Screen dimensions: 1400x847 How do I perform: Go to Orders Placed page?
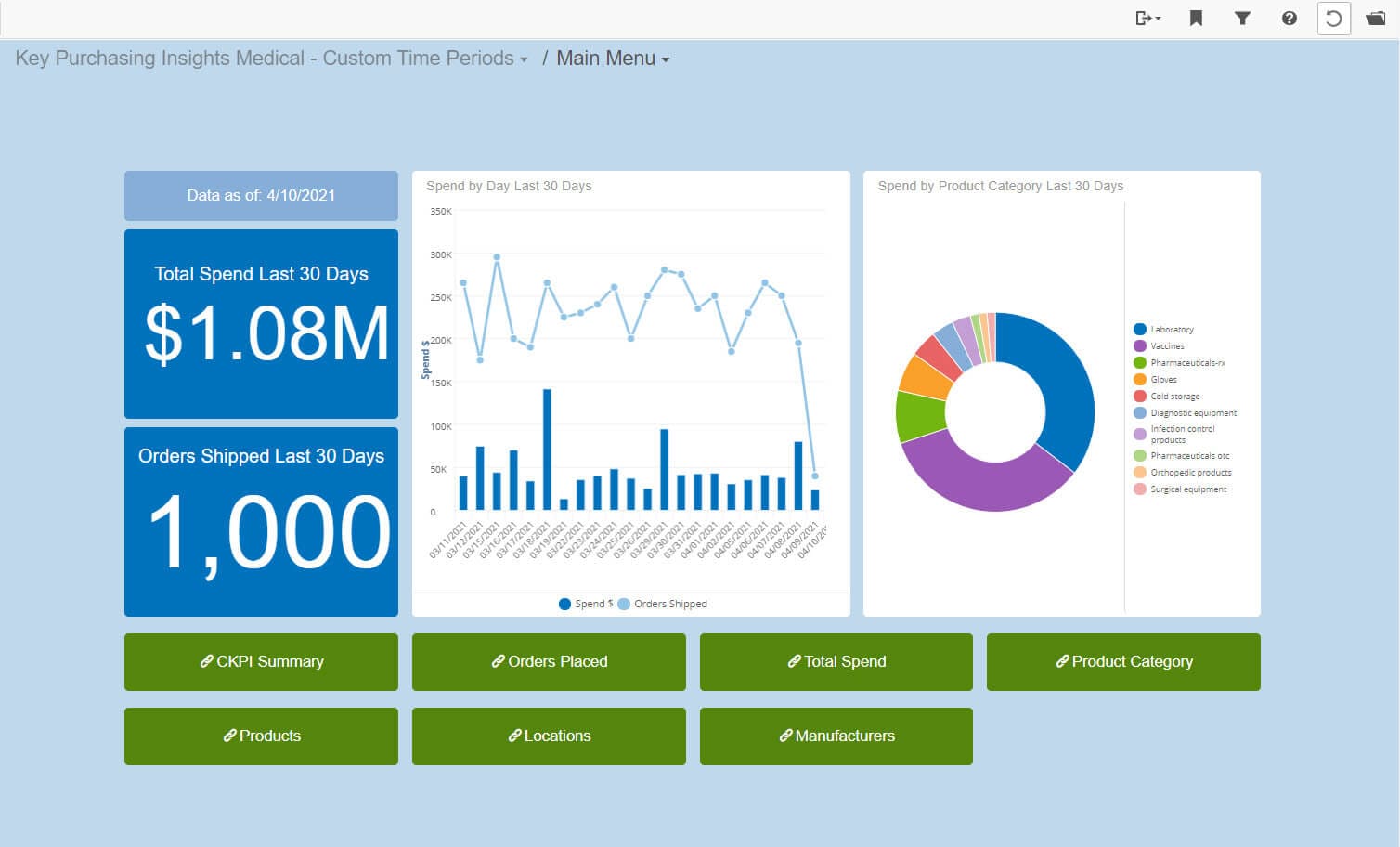(549, 661)
